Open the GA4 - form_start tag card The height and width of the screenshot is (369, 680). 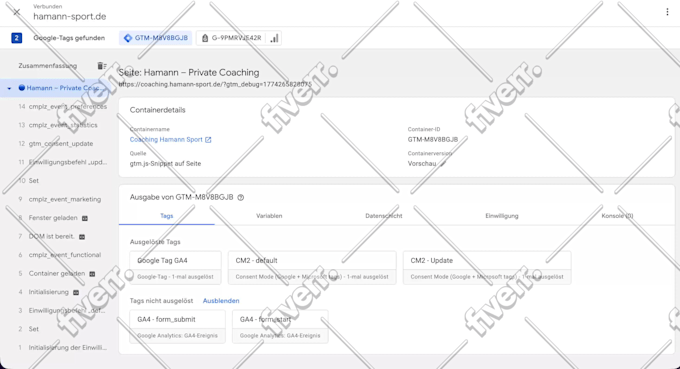click(x=280, y=327)
